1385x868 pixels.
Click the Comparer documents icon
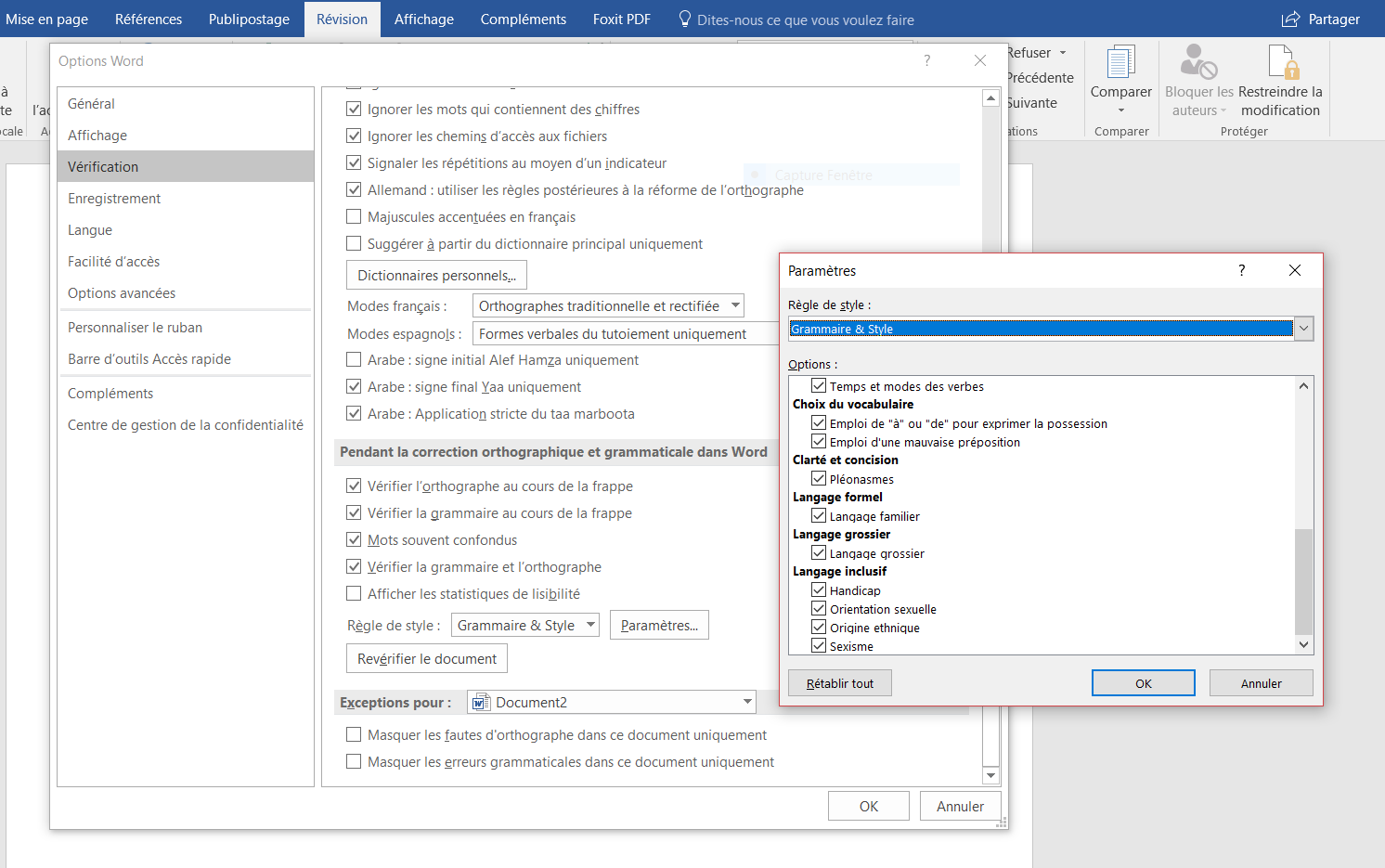1120,62
